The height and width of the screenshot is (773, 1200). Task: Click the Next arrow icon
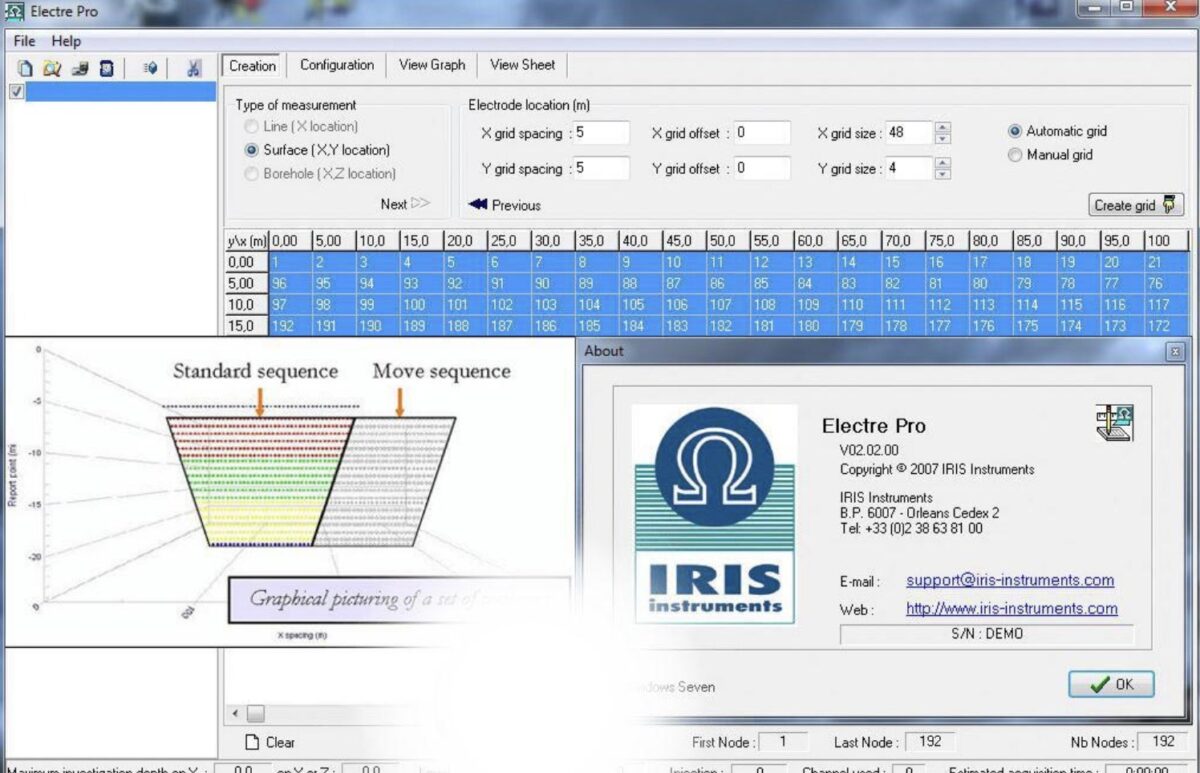coord(420,204)
